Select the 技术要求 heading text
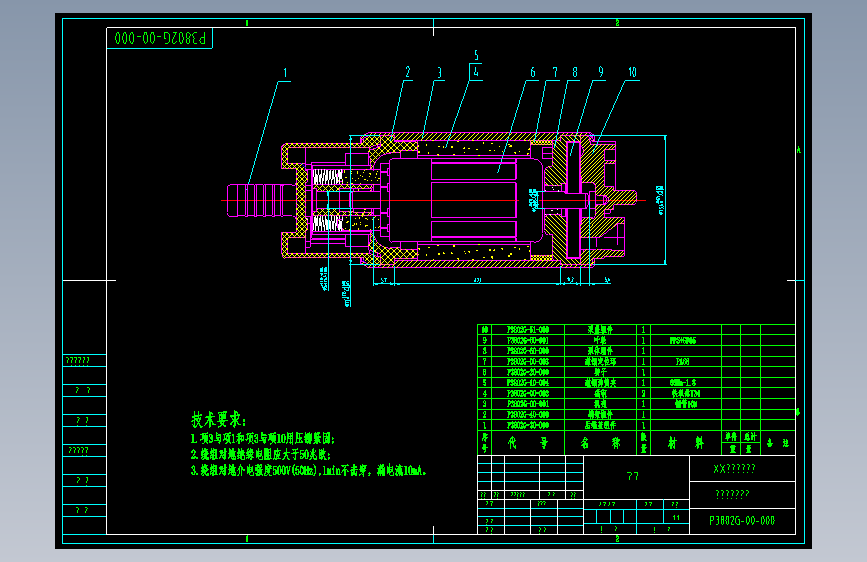Image resolution: width=867 pixels, height=562 pixels. pyautogui.click(x=218, y=419)
